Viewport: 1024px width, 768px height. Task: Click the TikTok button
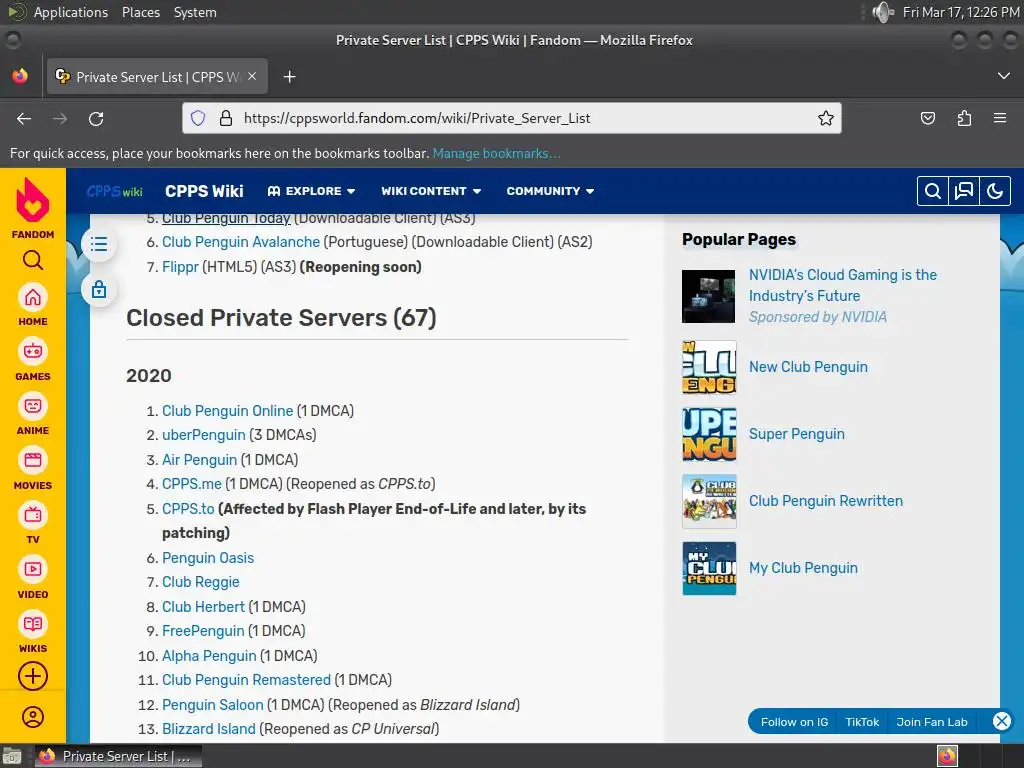point(862,722)
